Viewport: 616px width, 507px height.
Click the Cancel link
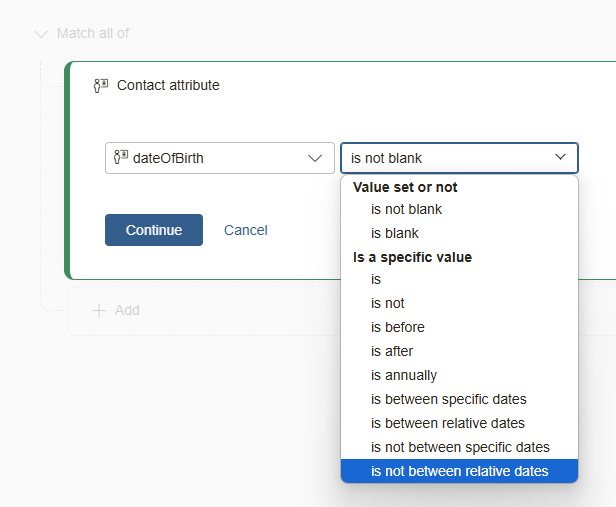coord(246,230)
